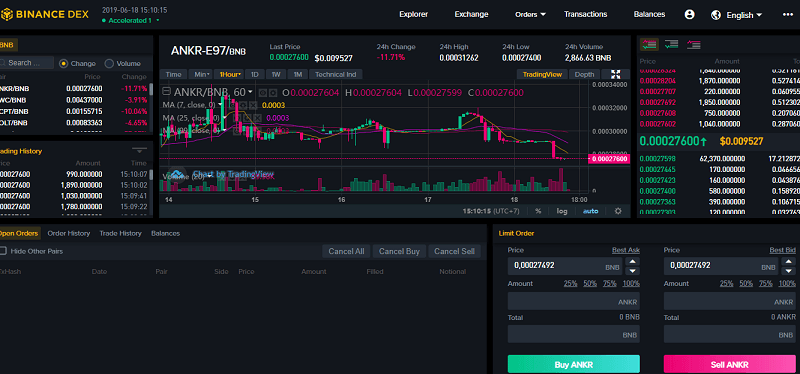Screen dimensions: 800x374
Task: Click the Buy ANKR button
Action: pos(573,364)
